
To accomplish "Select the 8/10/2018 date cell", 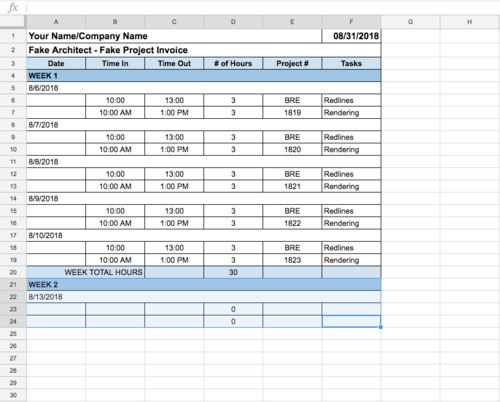I will click(x=204, y=235).
